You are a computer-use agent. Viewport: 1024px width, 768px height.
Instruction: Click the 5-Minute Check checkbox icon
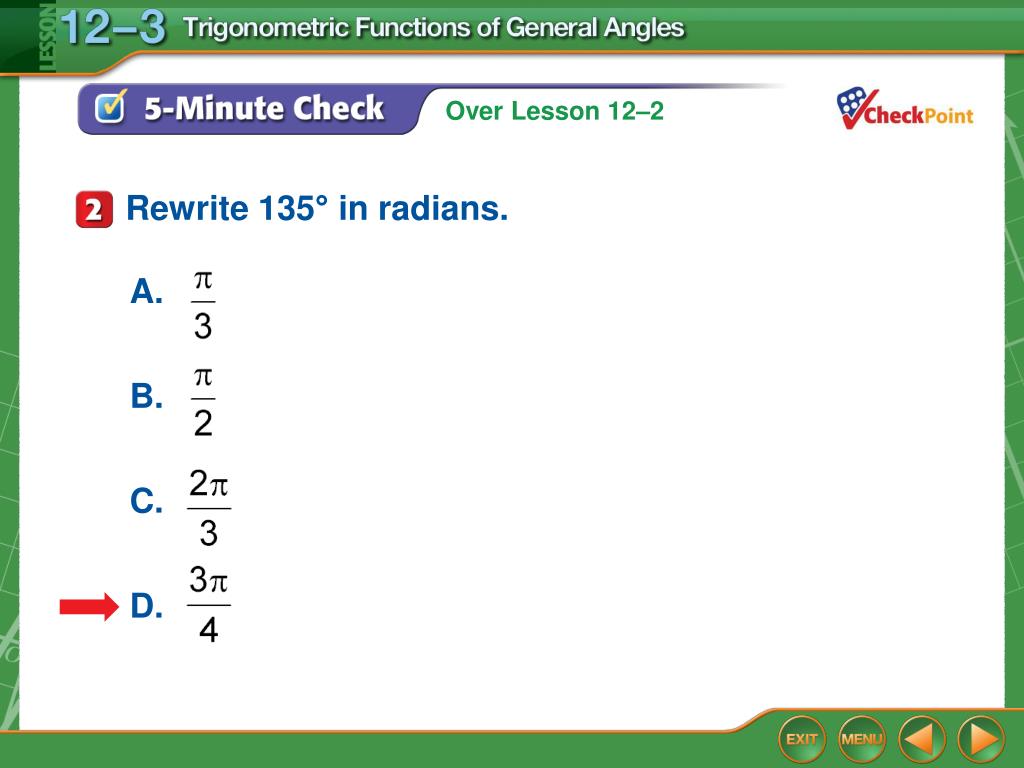pos(110,106)
